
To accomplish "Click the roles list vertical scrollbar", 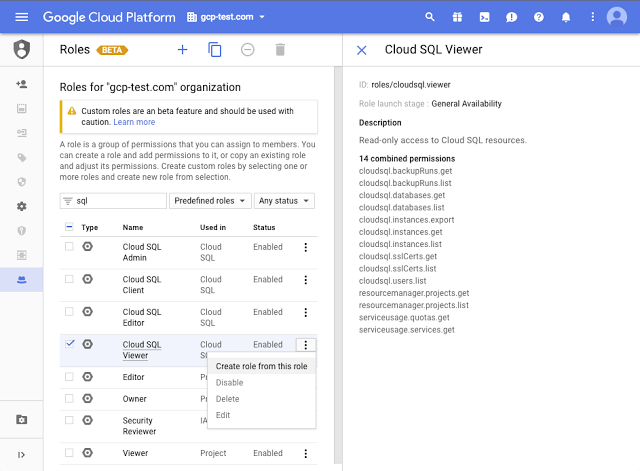I will pos(338,265).
